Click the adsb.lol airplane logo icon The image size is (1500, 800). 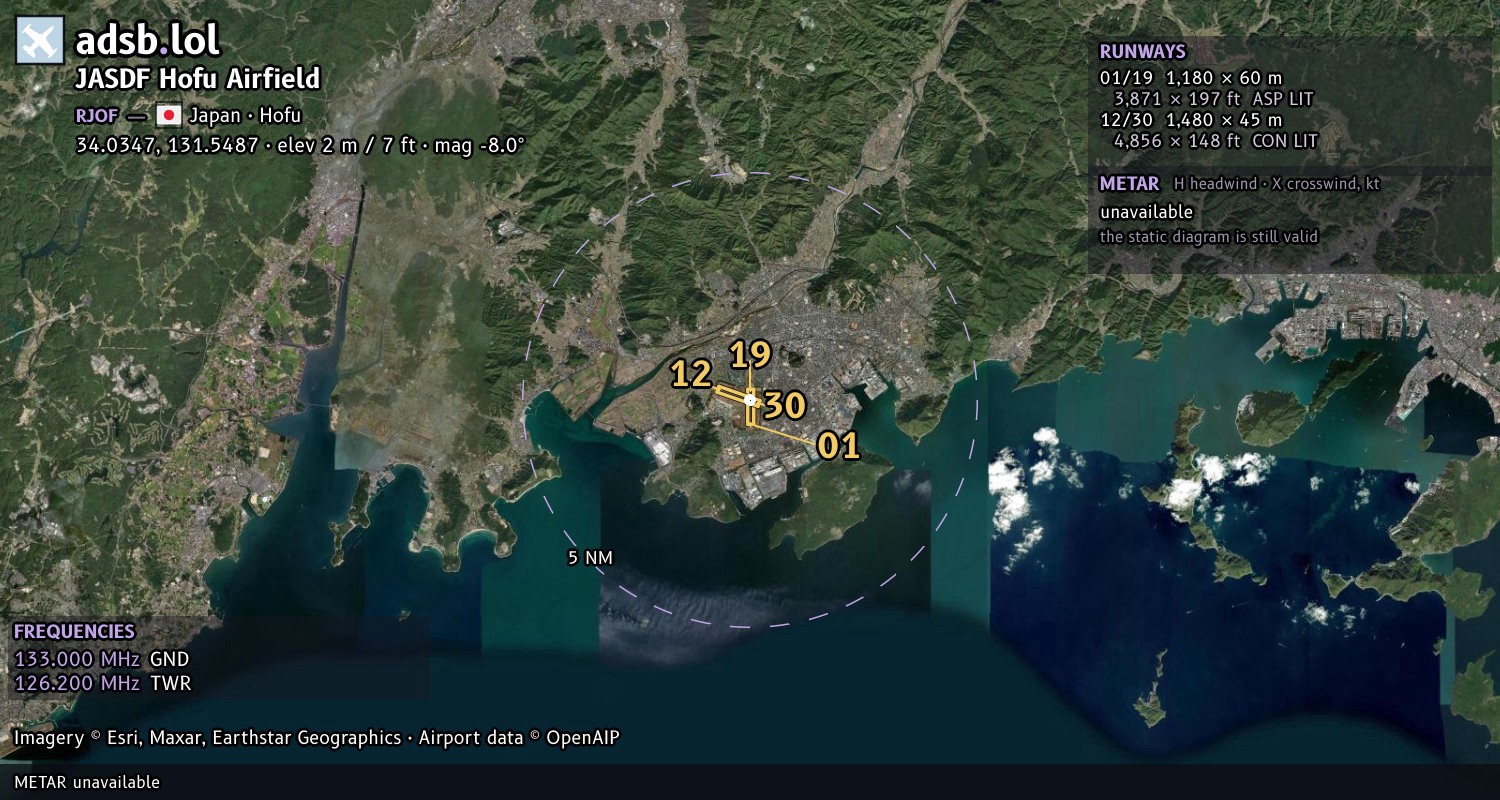40,41
